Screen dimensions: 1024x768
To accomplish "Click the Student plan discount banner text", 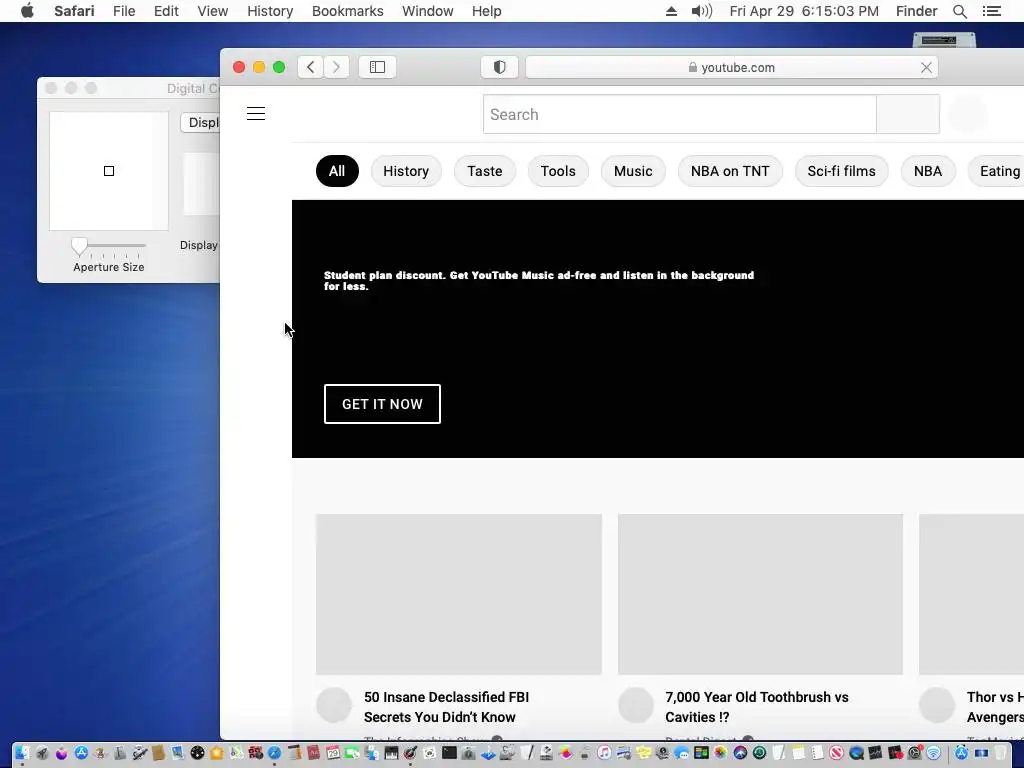I will [539, 281].
